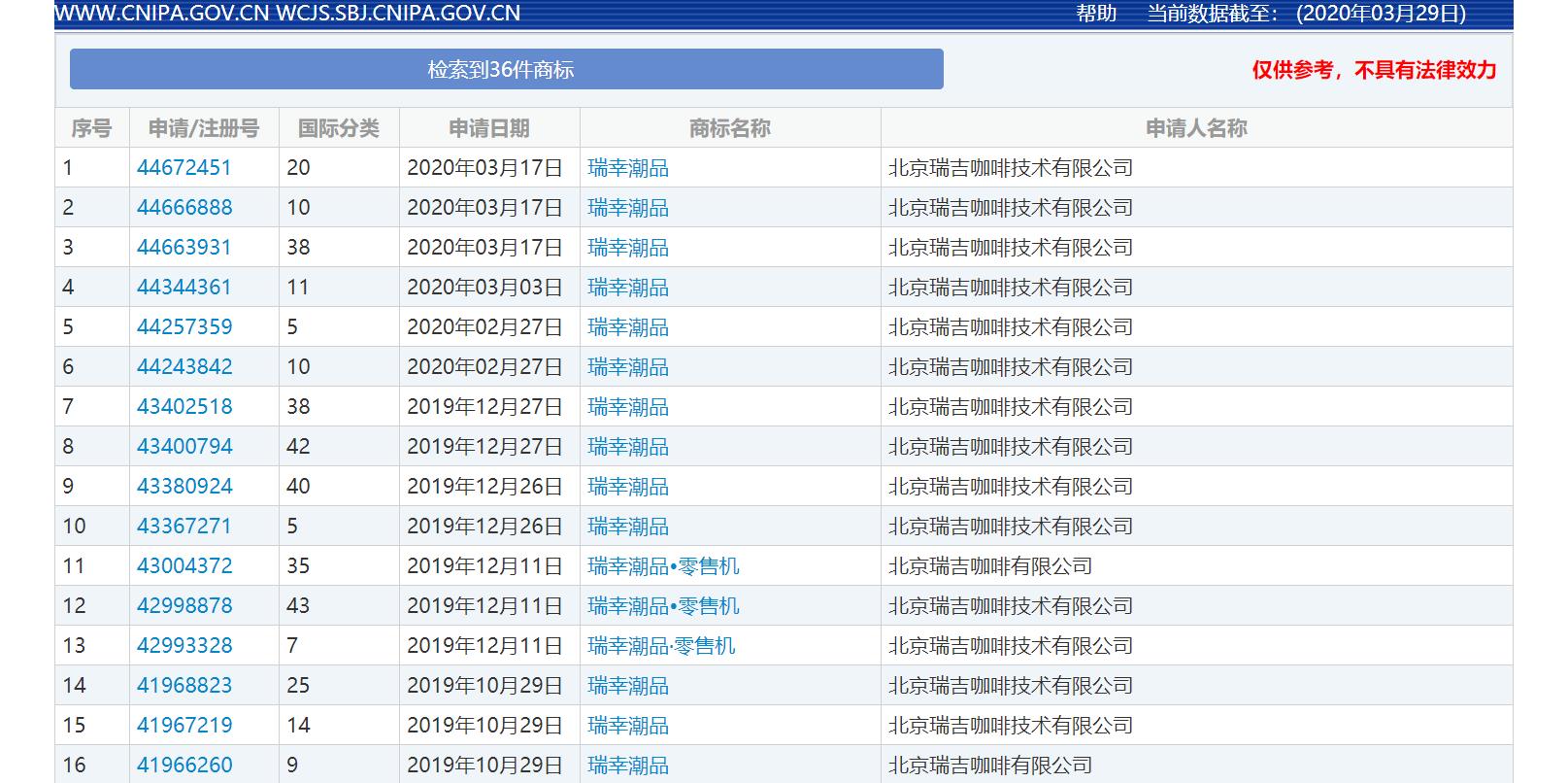
Task: Open registration number 41968823
Action: 184,686
